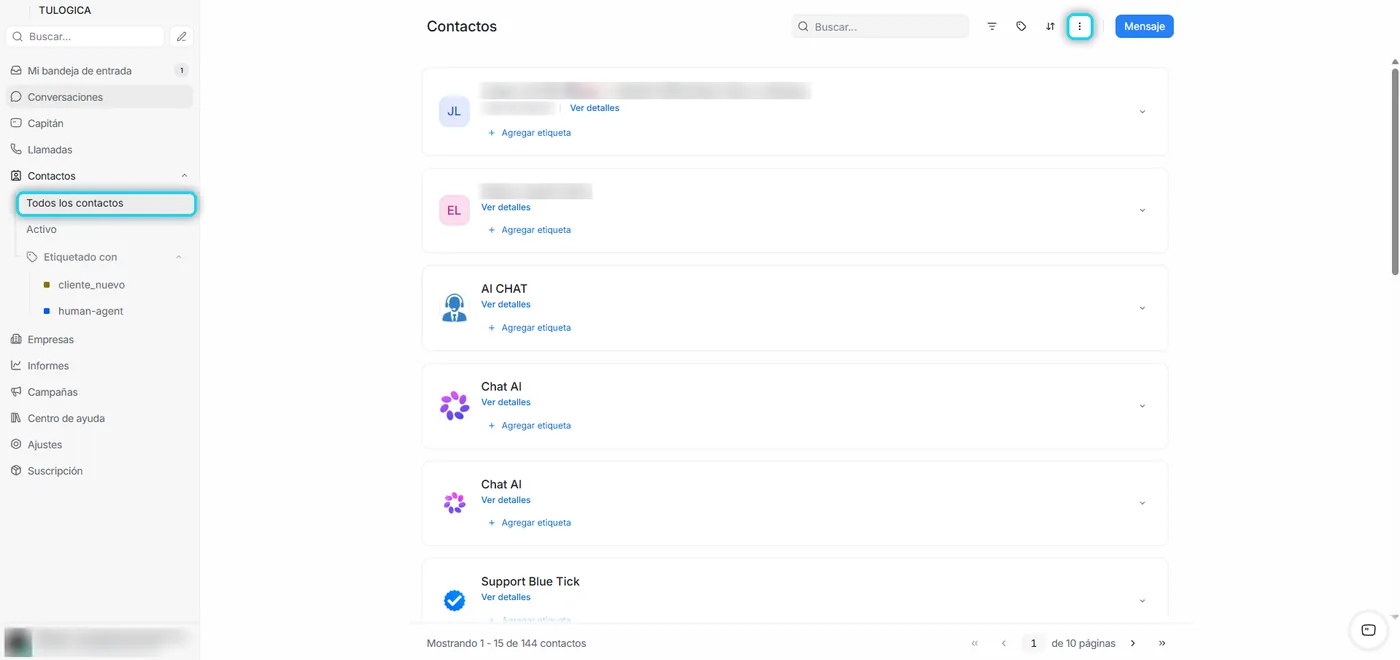Viewport: 1400px width, 660px height.
Task: Click the Contactos search field
Action: pyautogui.click(x=880, y=27)
